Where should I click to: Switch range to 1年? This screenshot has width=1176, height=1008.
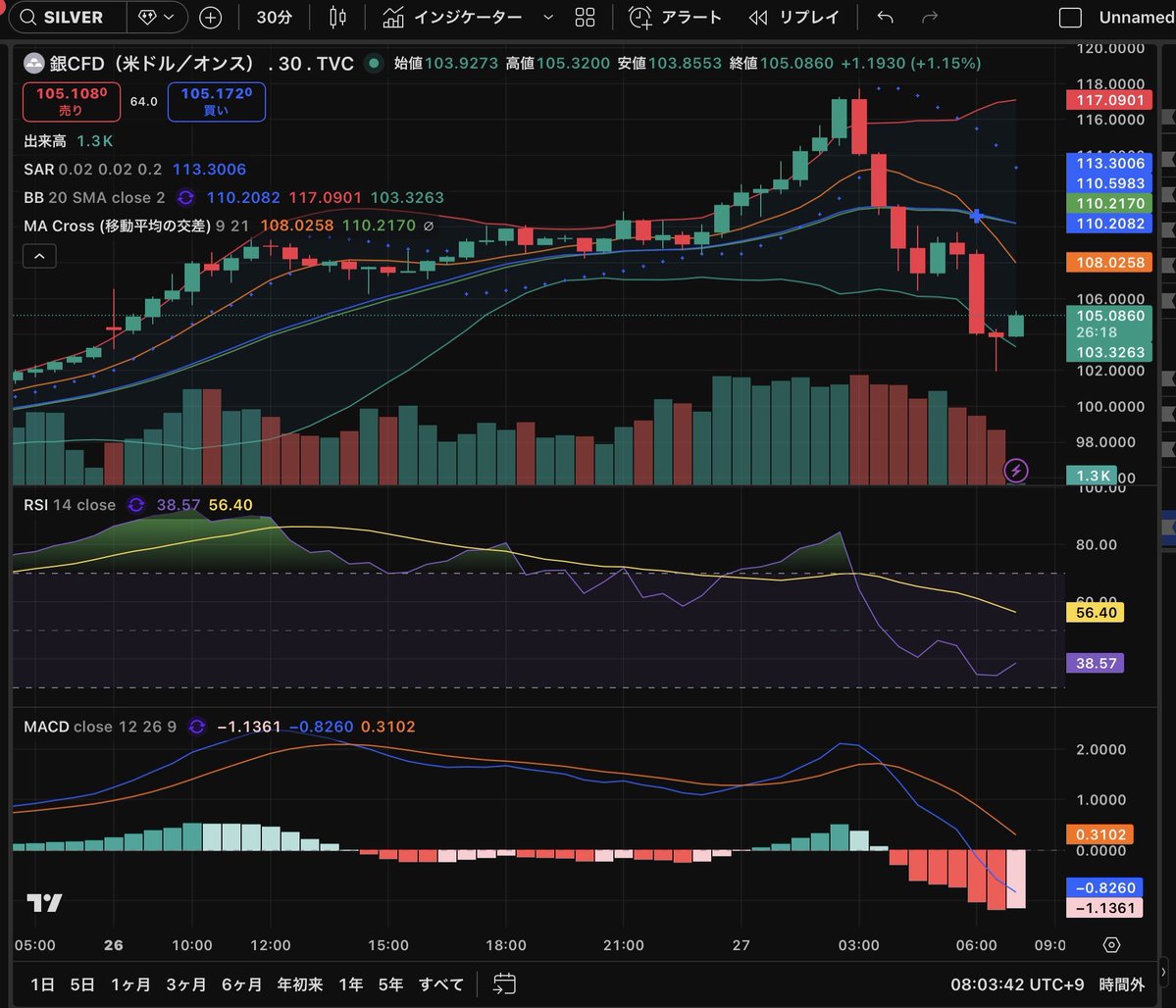point(350,984)
